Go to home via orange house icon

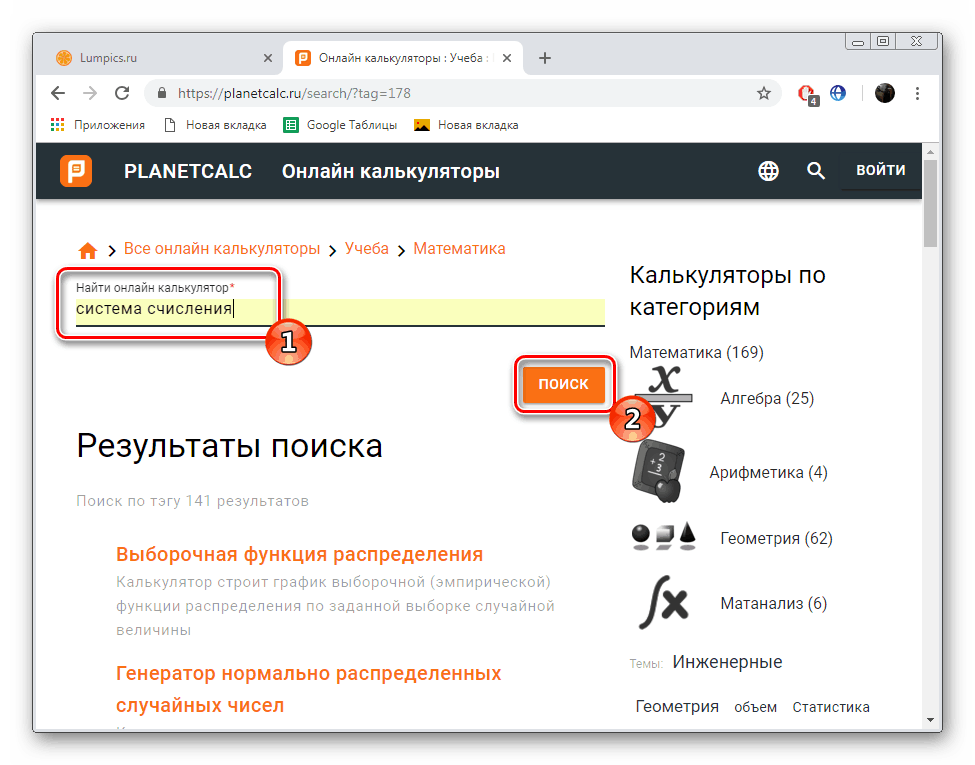(88, 250)
